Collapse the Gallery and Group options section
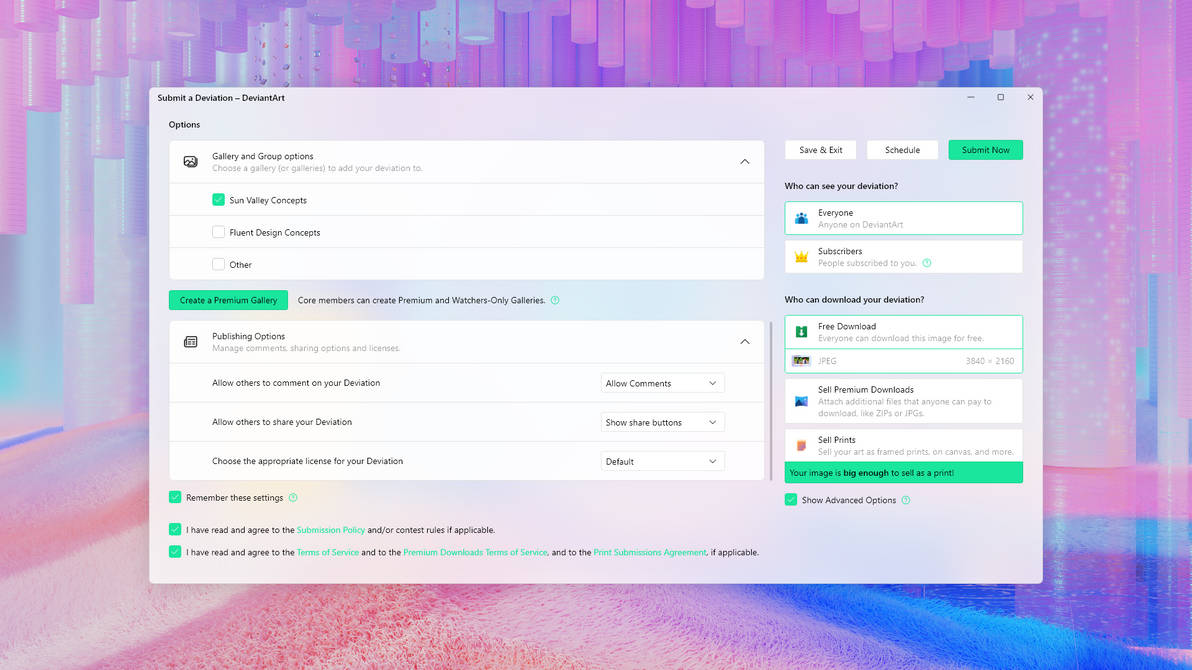 click(x=745, y=162)
